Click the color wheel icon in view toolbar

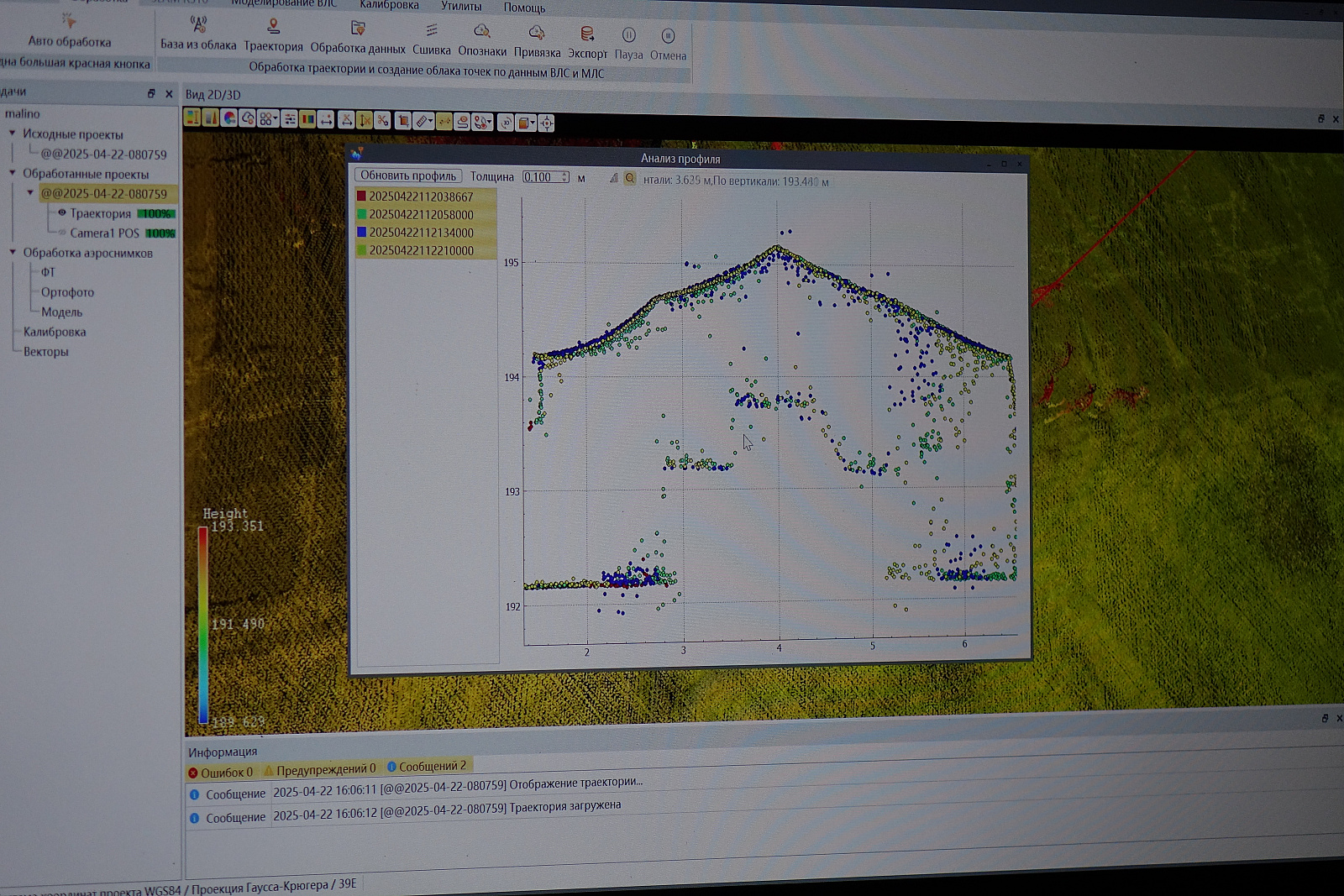[229, 118]
